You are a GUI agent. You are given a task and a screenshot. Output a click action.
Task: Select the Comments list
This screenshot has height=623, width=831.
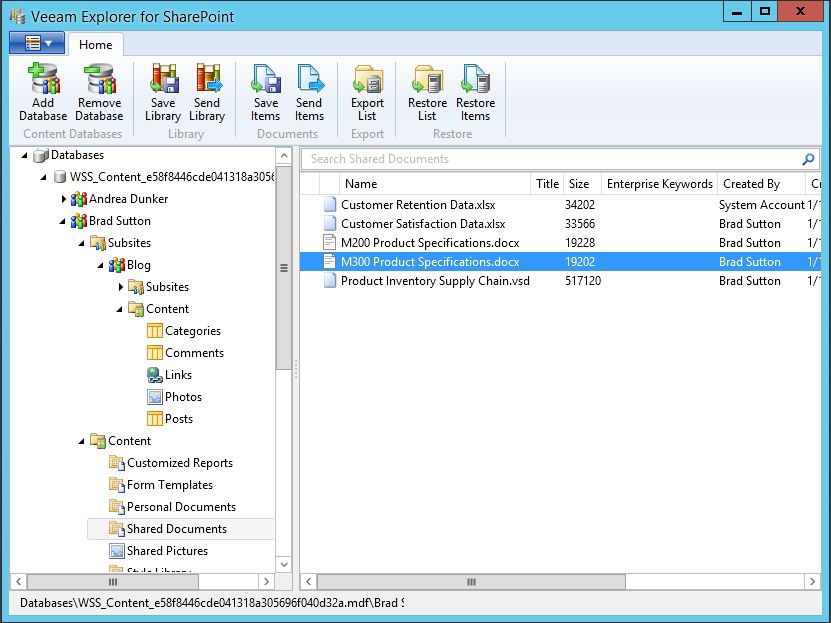point(185,353)
